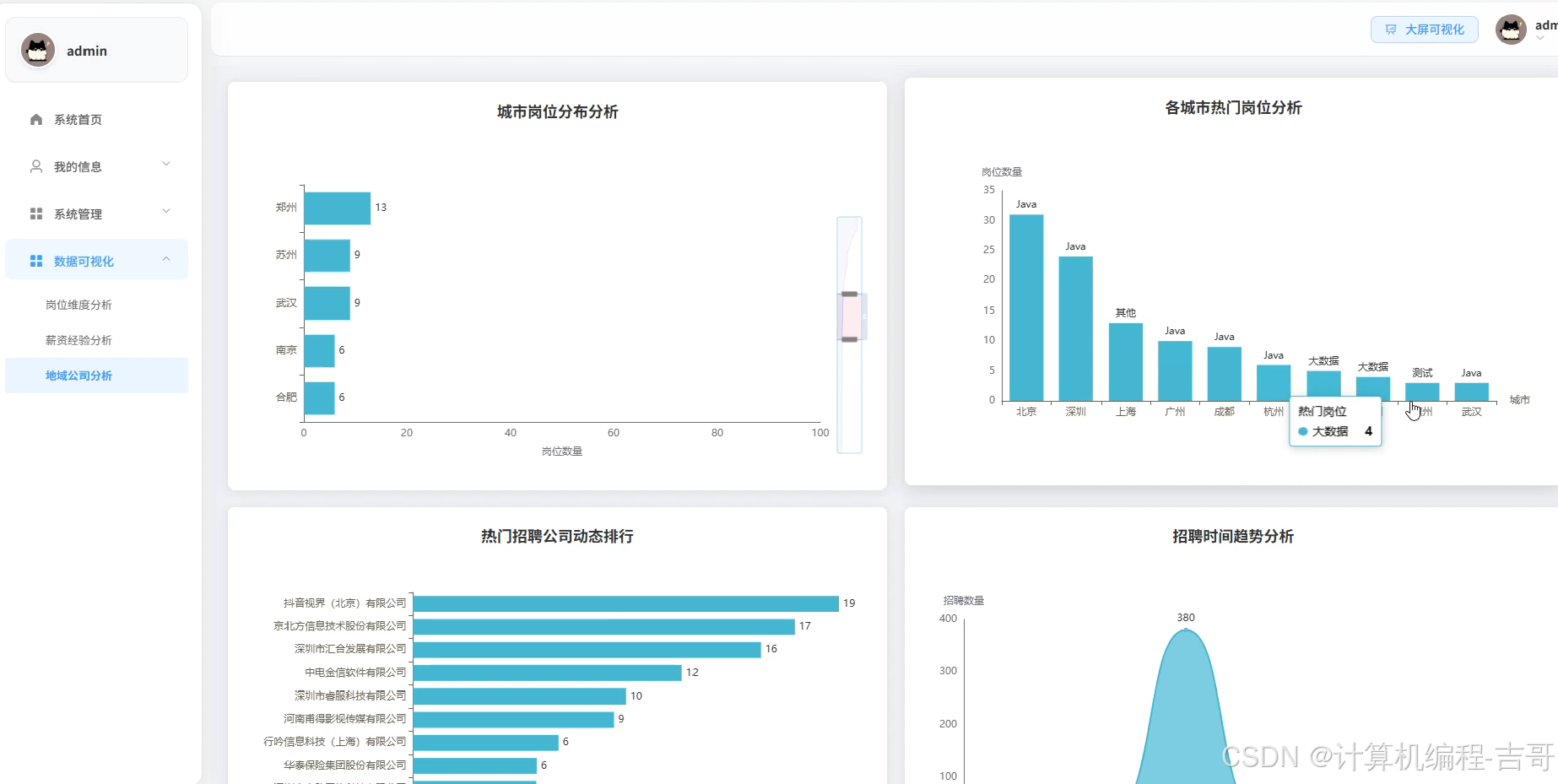Click the user icon beside 我的信息
The height and width of the screenshot is (784, 1558).
tap(36, 166)
